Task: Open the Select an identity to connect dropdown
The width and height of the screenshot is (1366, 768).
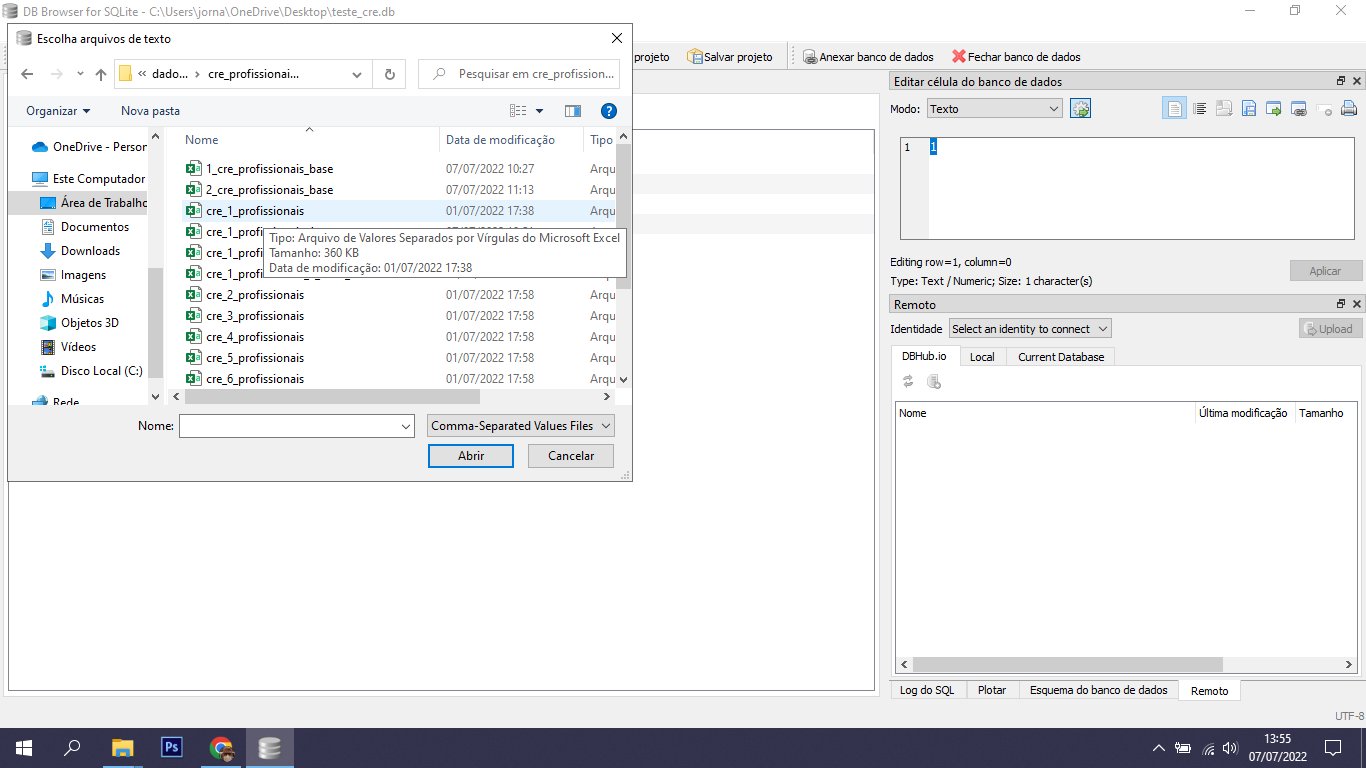Action: tap(1028, 328)
